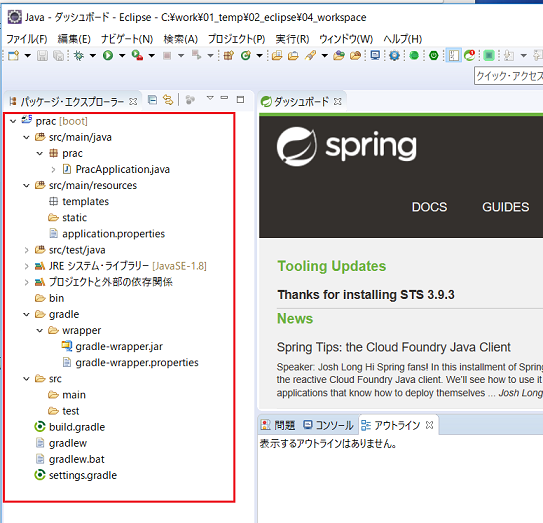Click the blue gear toolbar icon
Image resolution: width=543 pixels, height=523 pixels.
[394, 55]
